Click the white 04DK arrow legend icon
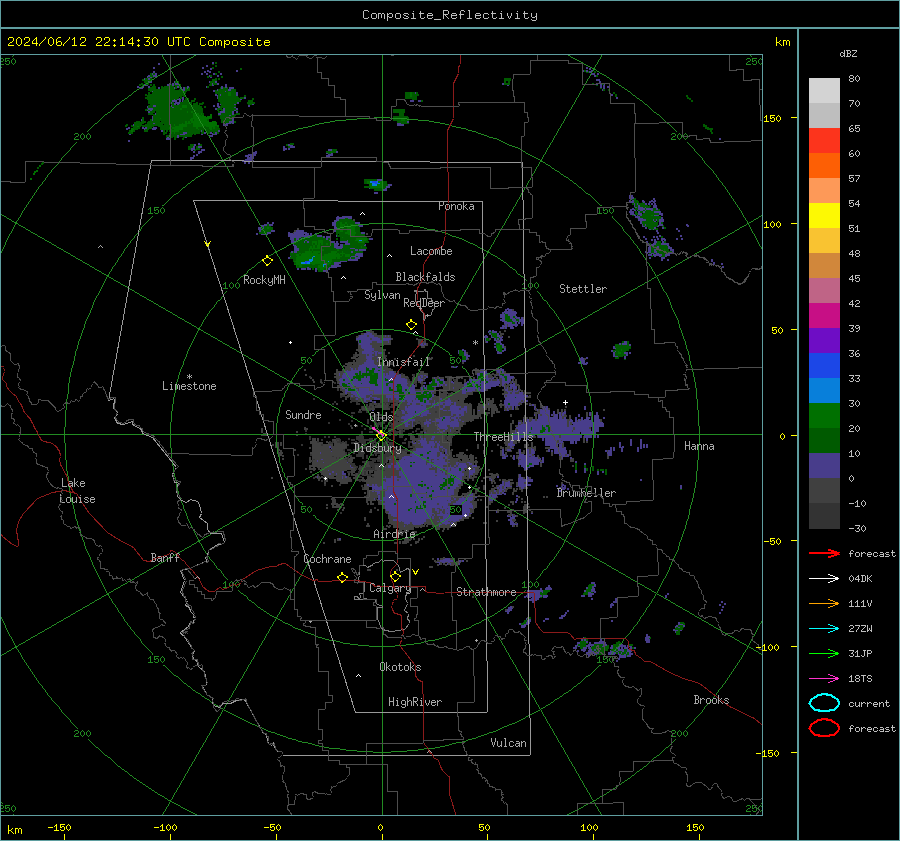900x841 pixels. pos(824,579)
